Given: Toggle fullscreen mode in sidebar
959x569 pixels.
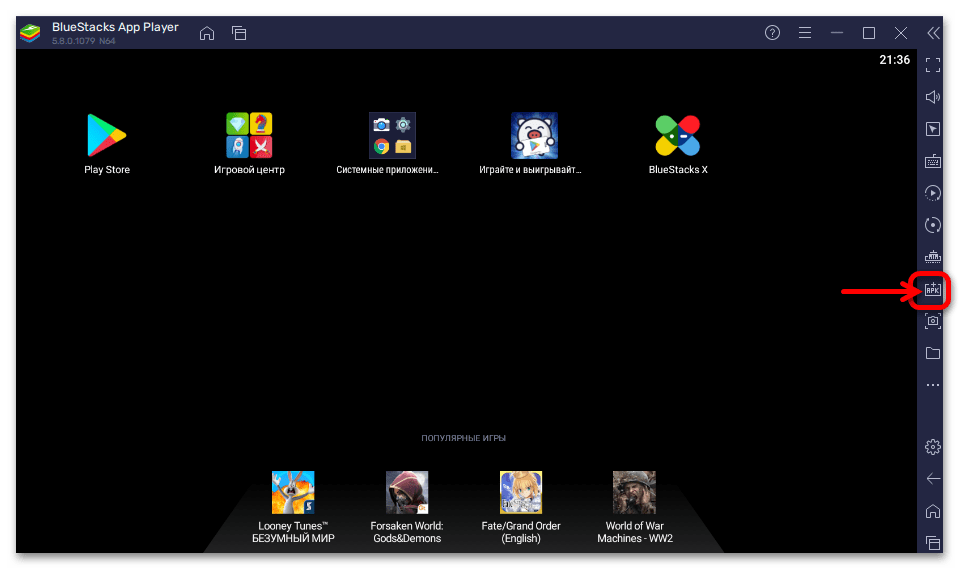Looking at the screenshot, I should (x=933, y=65).
